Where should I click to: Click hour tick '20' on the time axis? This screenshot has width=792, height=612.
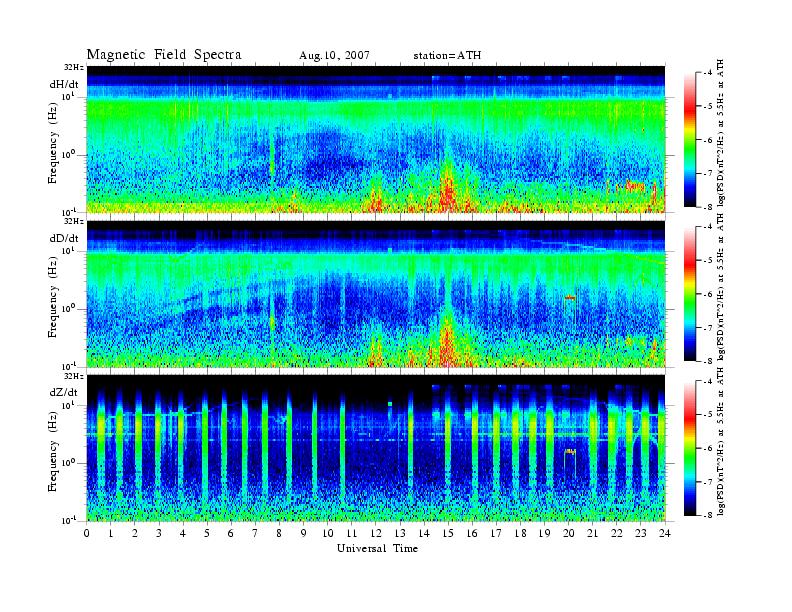[x=569, y=534]
